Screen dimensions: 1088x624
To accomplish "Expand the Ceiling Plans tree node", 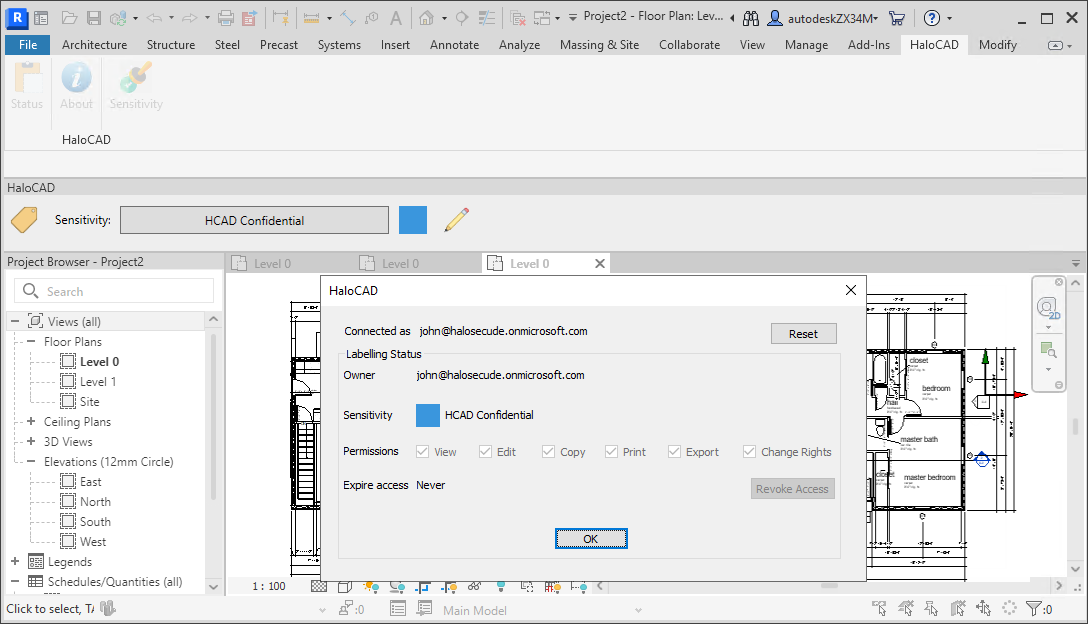I will click(x=32, y=422).
